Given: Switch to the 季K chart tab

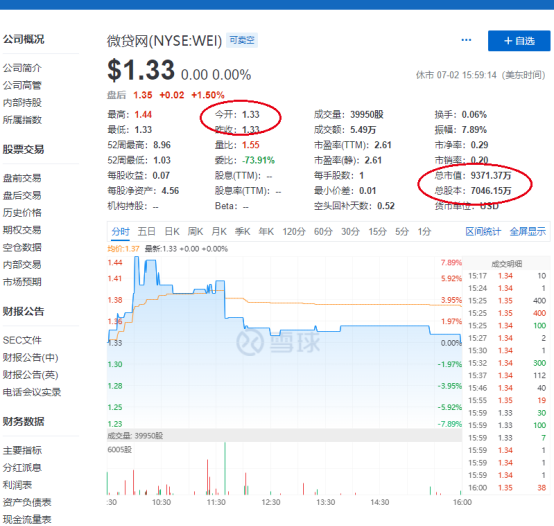Looking at the screenshot, I should [x=243, y=232].
